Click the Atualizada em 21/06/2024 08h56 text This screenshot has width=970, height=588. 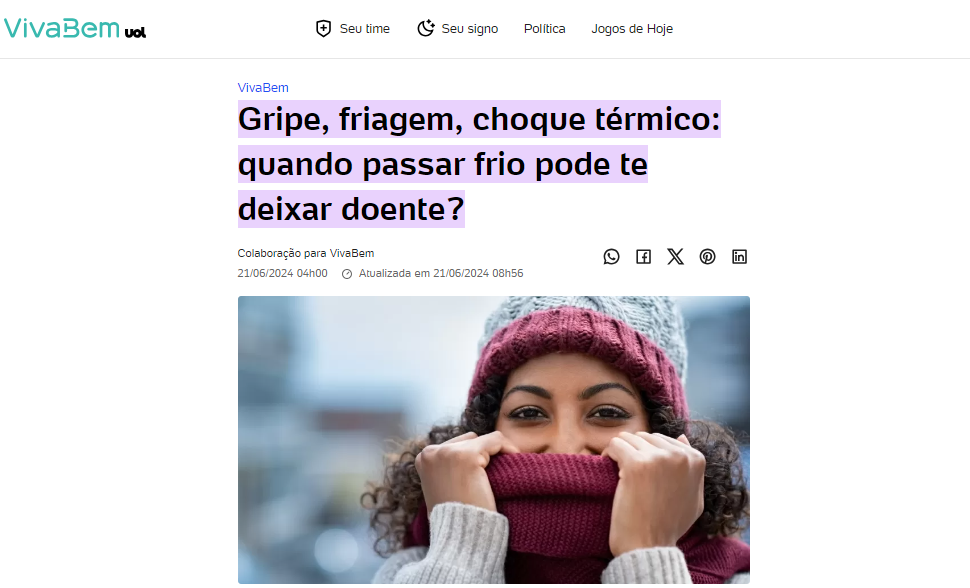441,273
